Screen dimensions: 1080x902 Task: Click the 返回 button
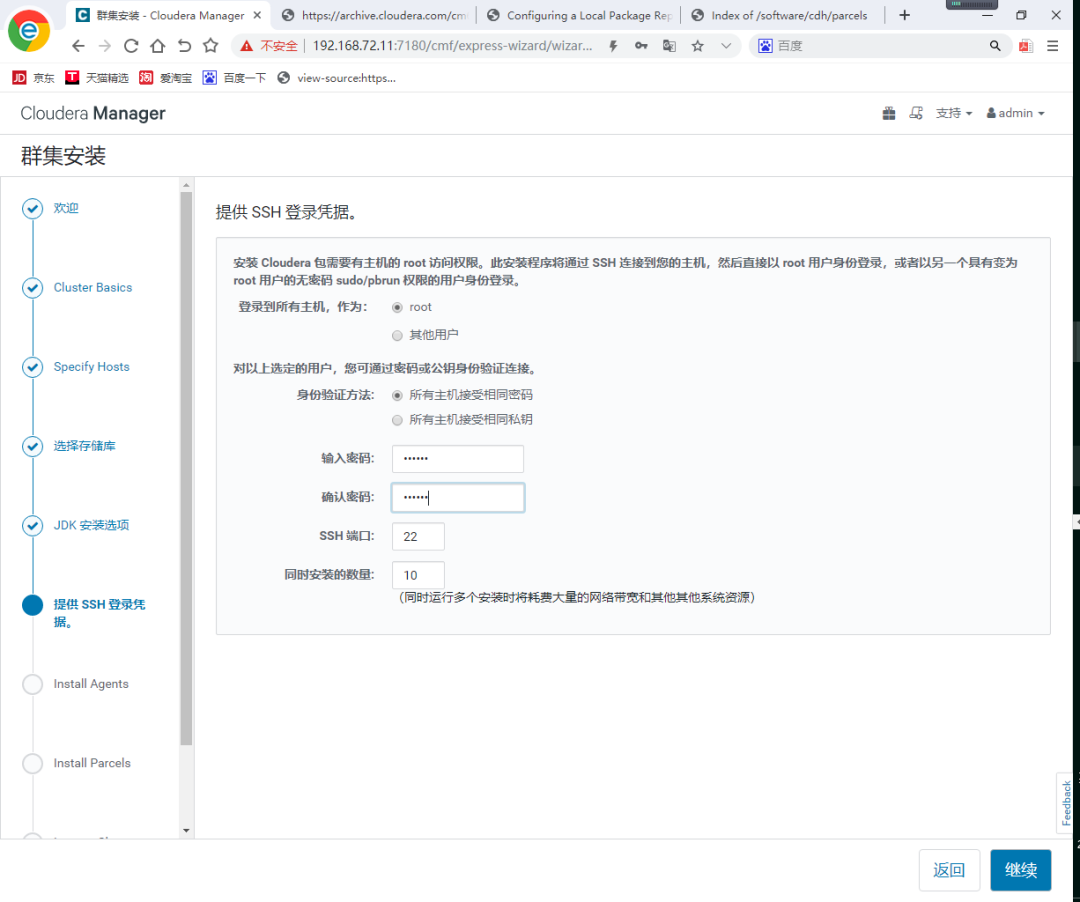pos(948,870)
